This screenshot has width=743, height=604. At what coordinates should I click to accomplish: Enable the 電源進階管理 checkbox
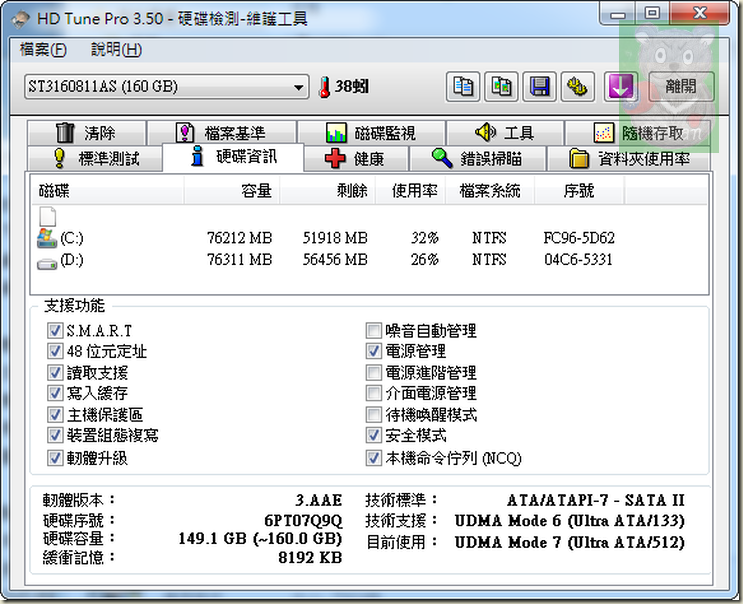pyautogui.click(x=373, y=372)
